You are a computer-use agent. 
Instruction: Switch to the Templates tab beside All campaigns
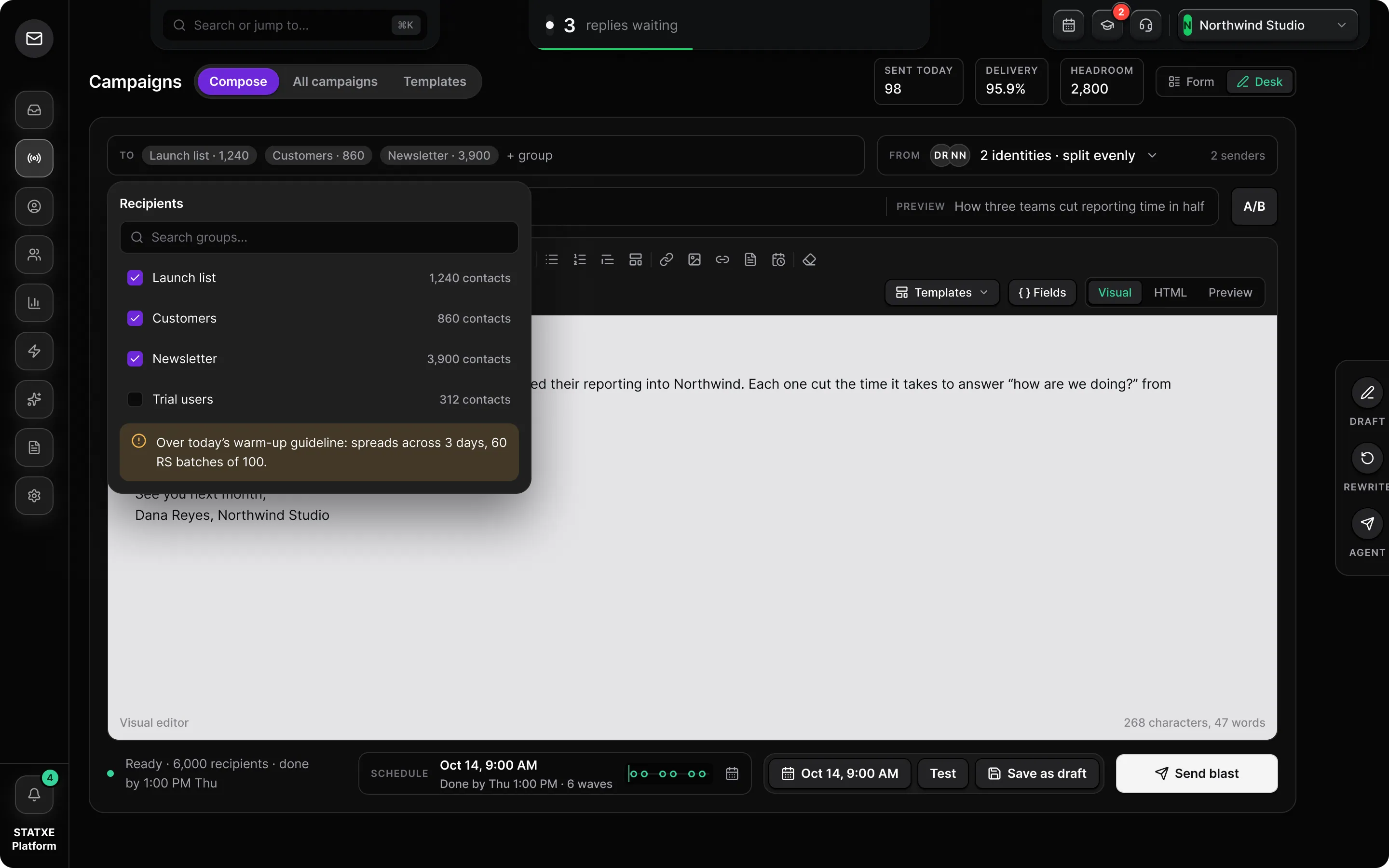tap(435, 81)
